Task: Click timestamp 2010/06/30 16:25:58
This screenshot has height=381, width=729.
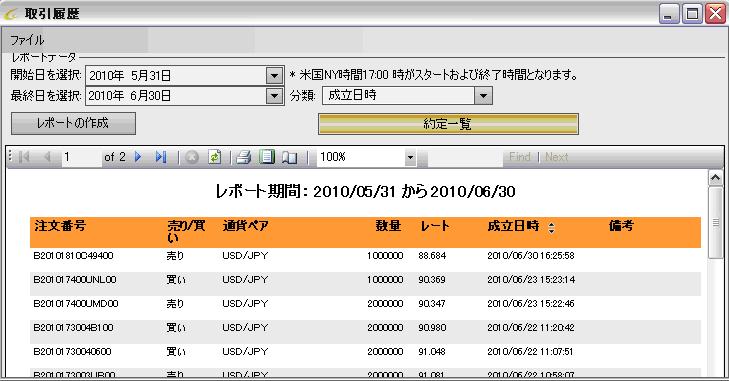Action: tap(531, 256)
